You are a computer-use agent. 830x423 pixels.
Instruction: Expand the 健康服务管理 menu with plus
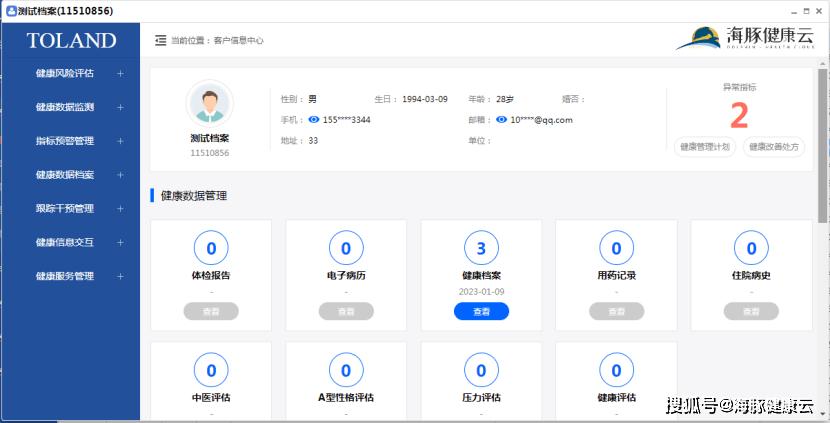point(120,276)
